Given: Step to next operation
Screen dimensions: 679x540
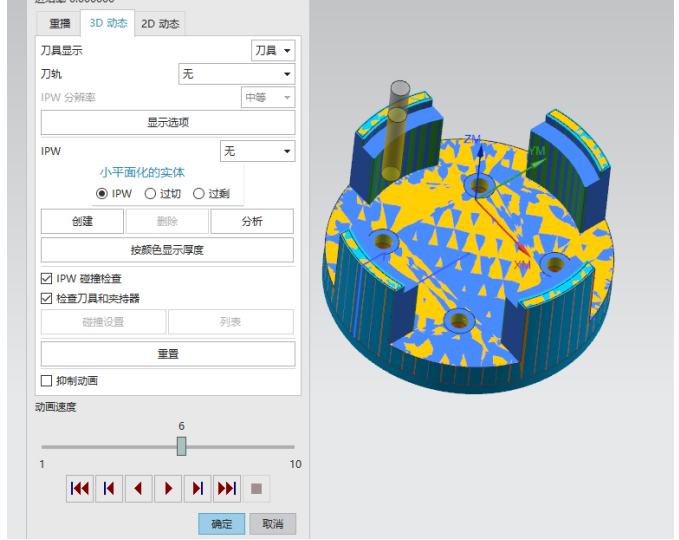Looking at the screenshot, I should [197, 488].
